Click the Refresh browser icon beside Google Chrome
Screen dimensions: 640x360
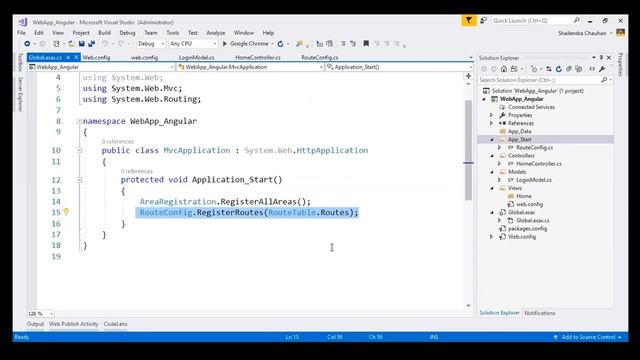(280, 44)
